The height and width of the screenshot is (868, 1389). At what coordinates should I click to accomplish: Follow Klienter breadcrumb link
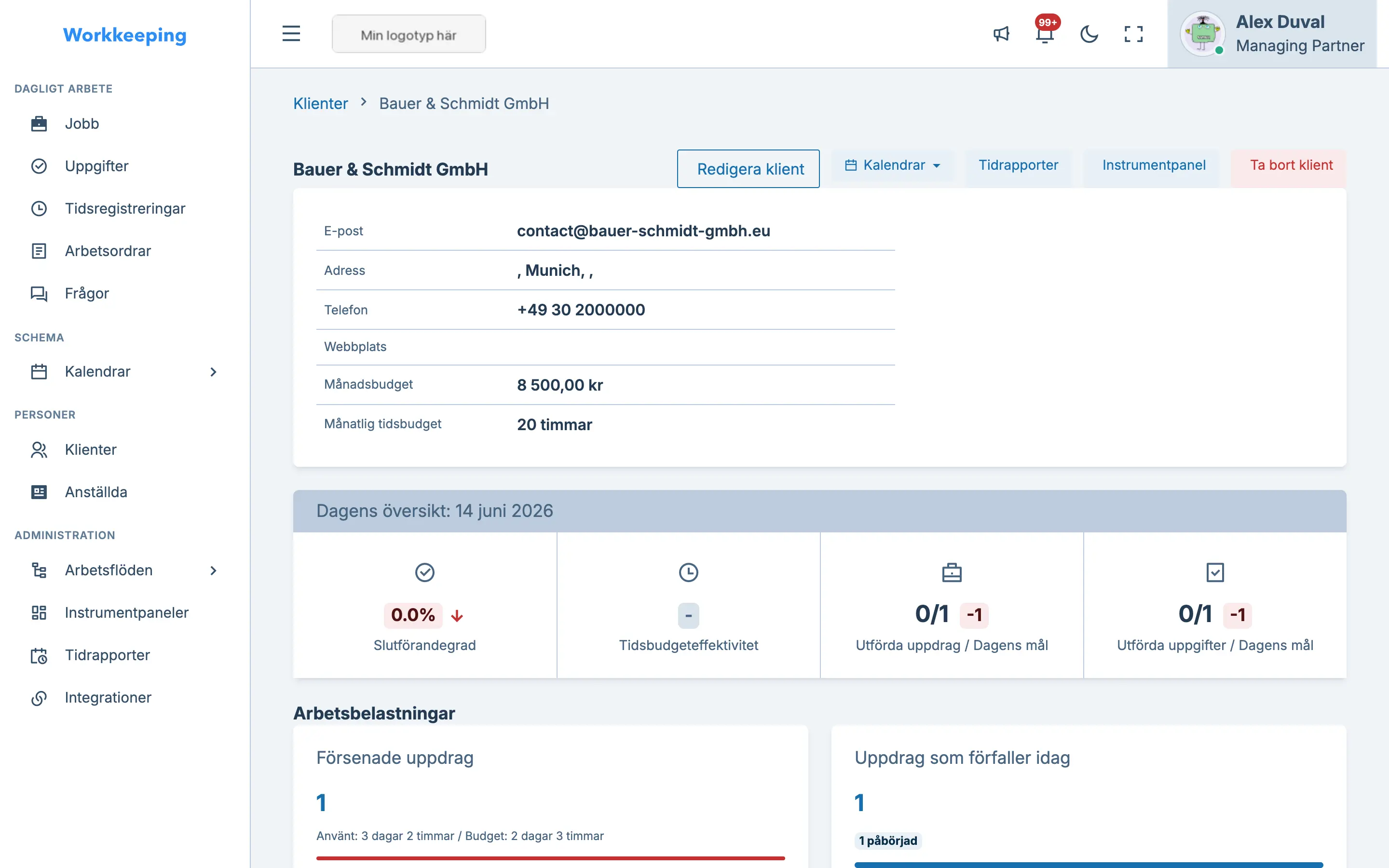(x=320, y=103)
